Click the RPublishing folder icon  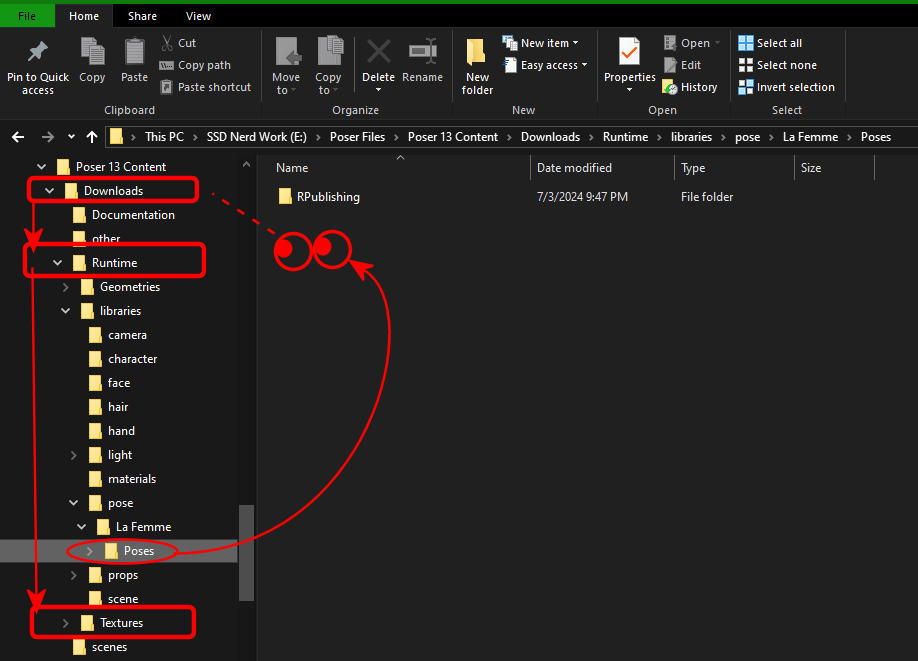tap(285, 196)
